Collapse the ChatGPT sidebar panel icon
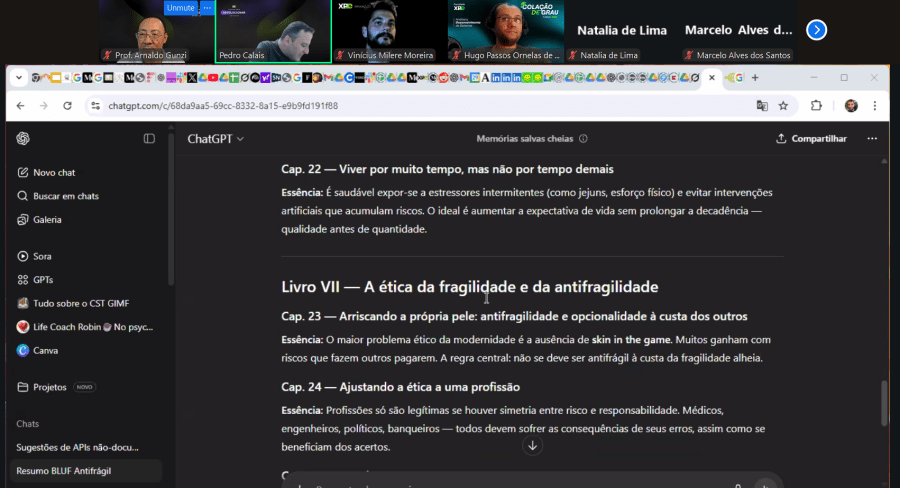900x488 pixels. 149,139
